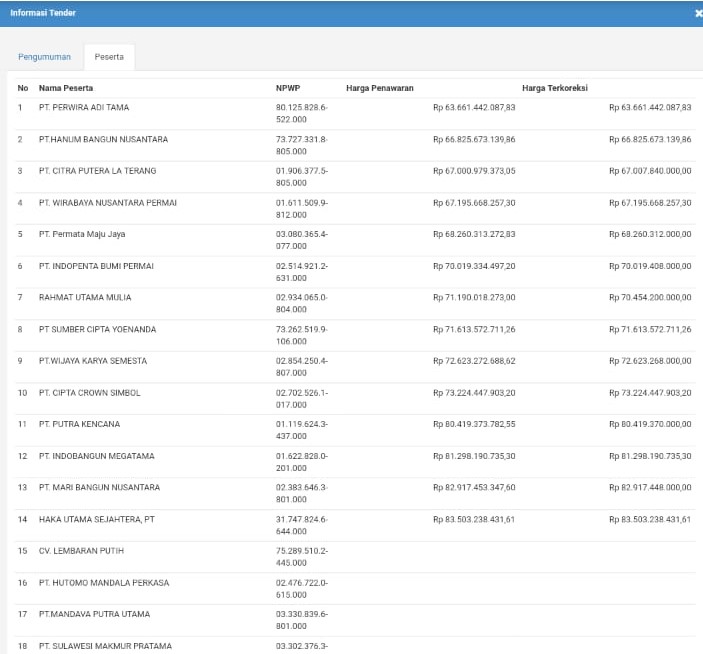703x654 pixels.
Task: Click the Harga Penawaran column header
Action: point(379,88)
